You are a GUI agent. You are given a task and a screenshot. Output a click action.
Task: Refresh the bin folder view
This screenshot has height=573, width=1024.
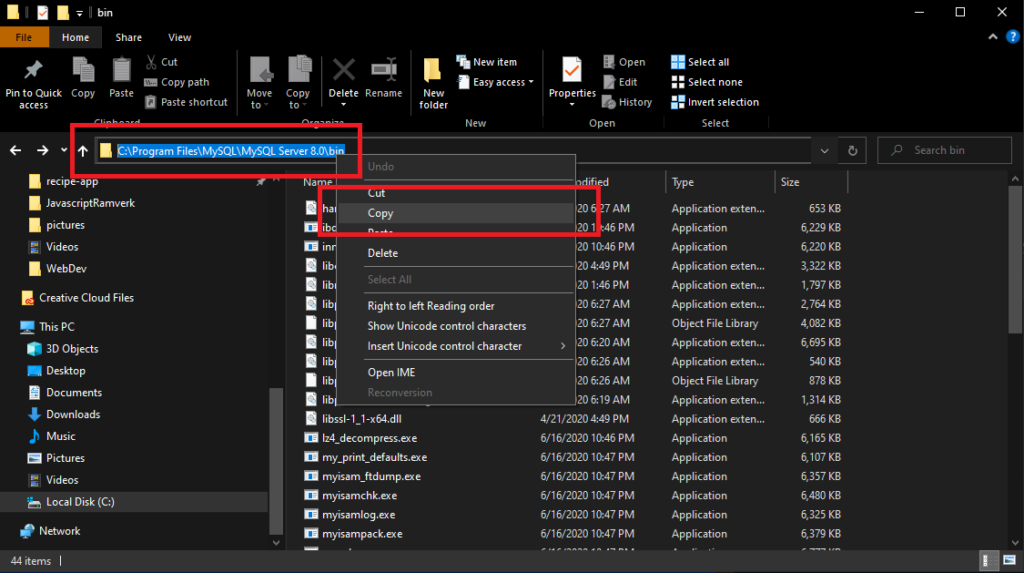pos(852,151)
